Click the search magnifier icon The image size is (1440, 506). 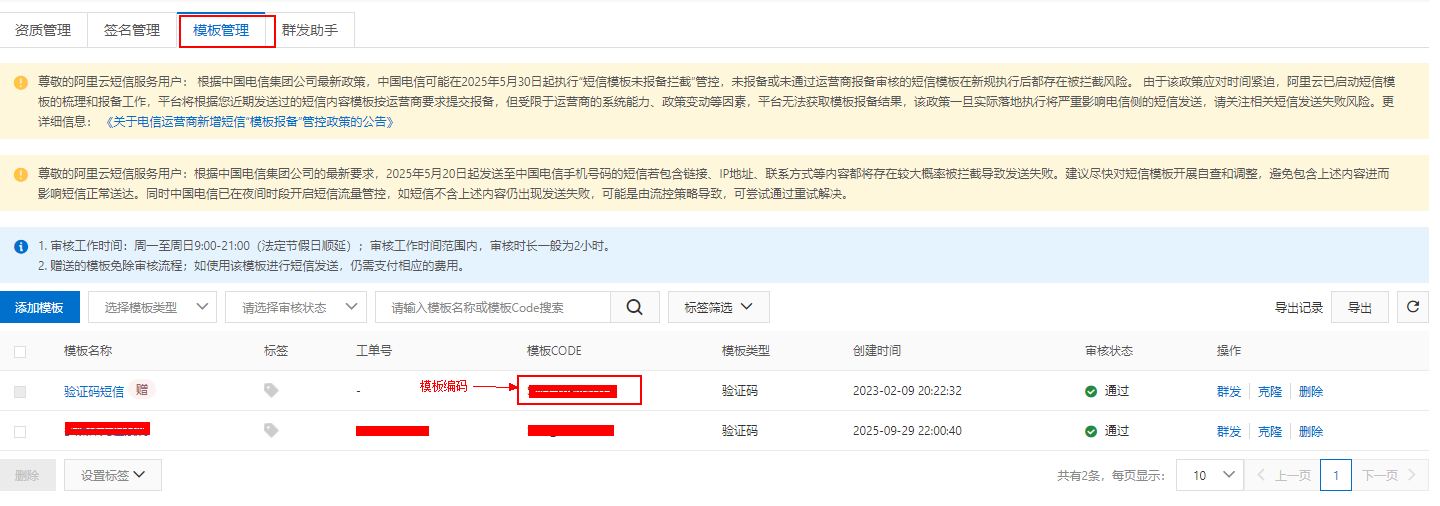pos(635,308)
